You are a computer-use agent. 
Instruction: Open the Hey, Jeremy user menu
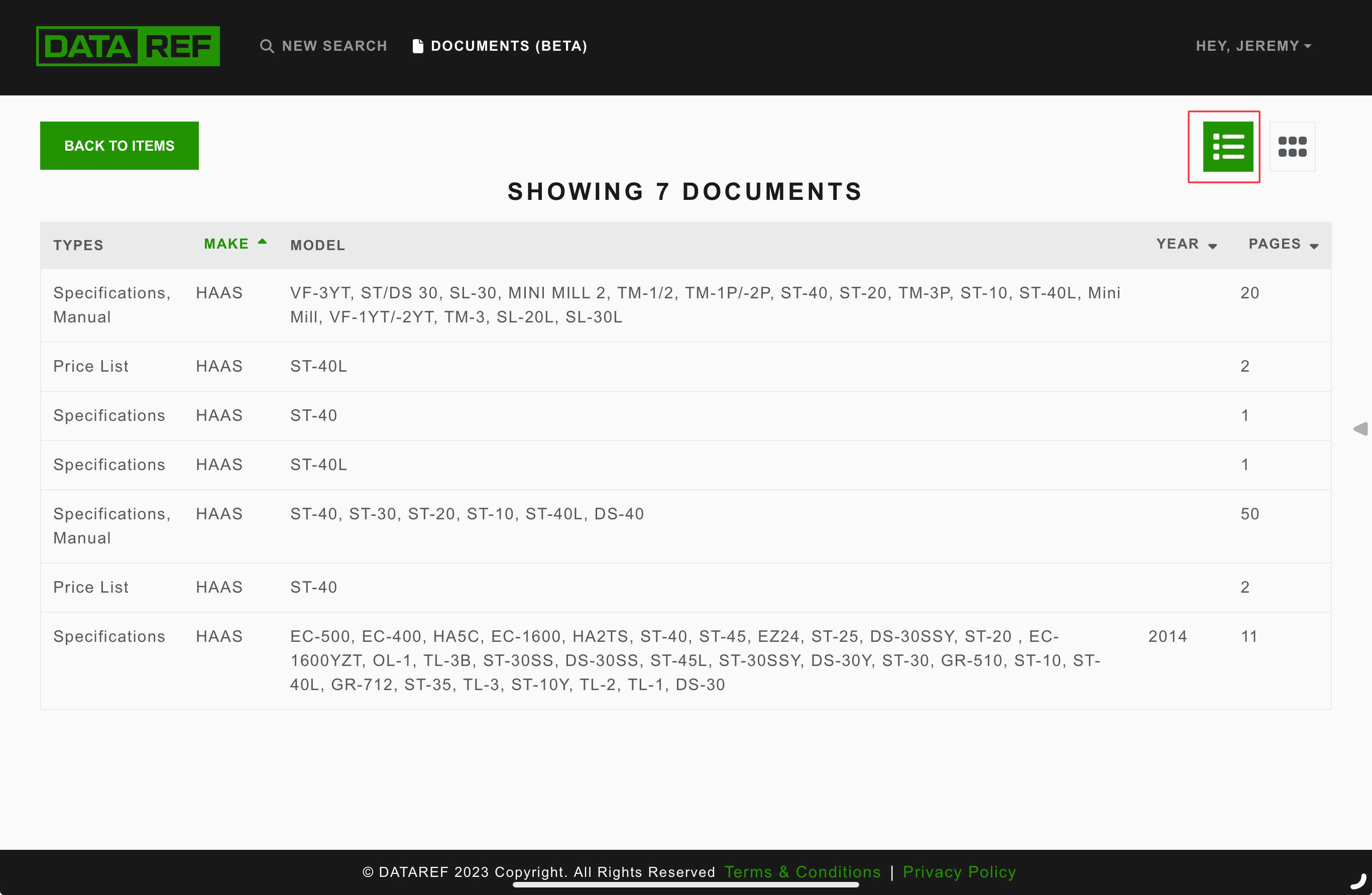coord(1252,46)
